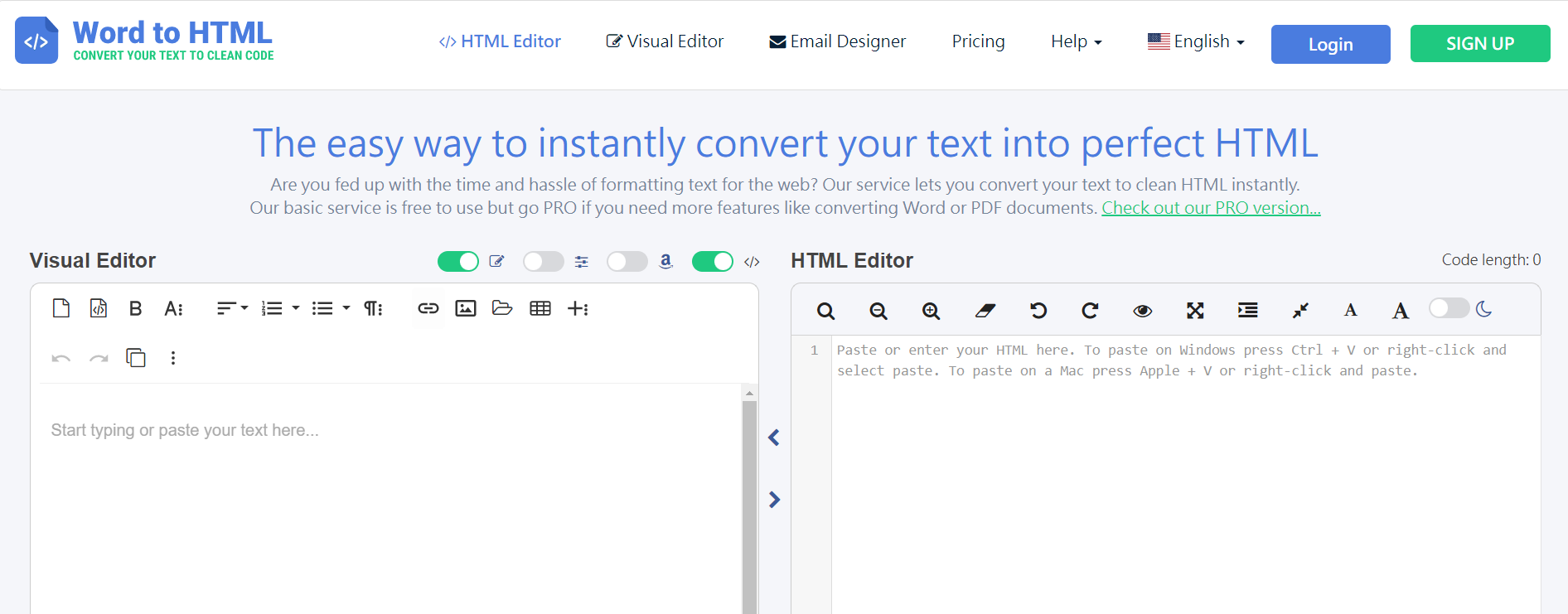Toggle the settings sliders switch
The height and width of the screenshot is (614, 1568).
[544, 262]
